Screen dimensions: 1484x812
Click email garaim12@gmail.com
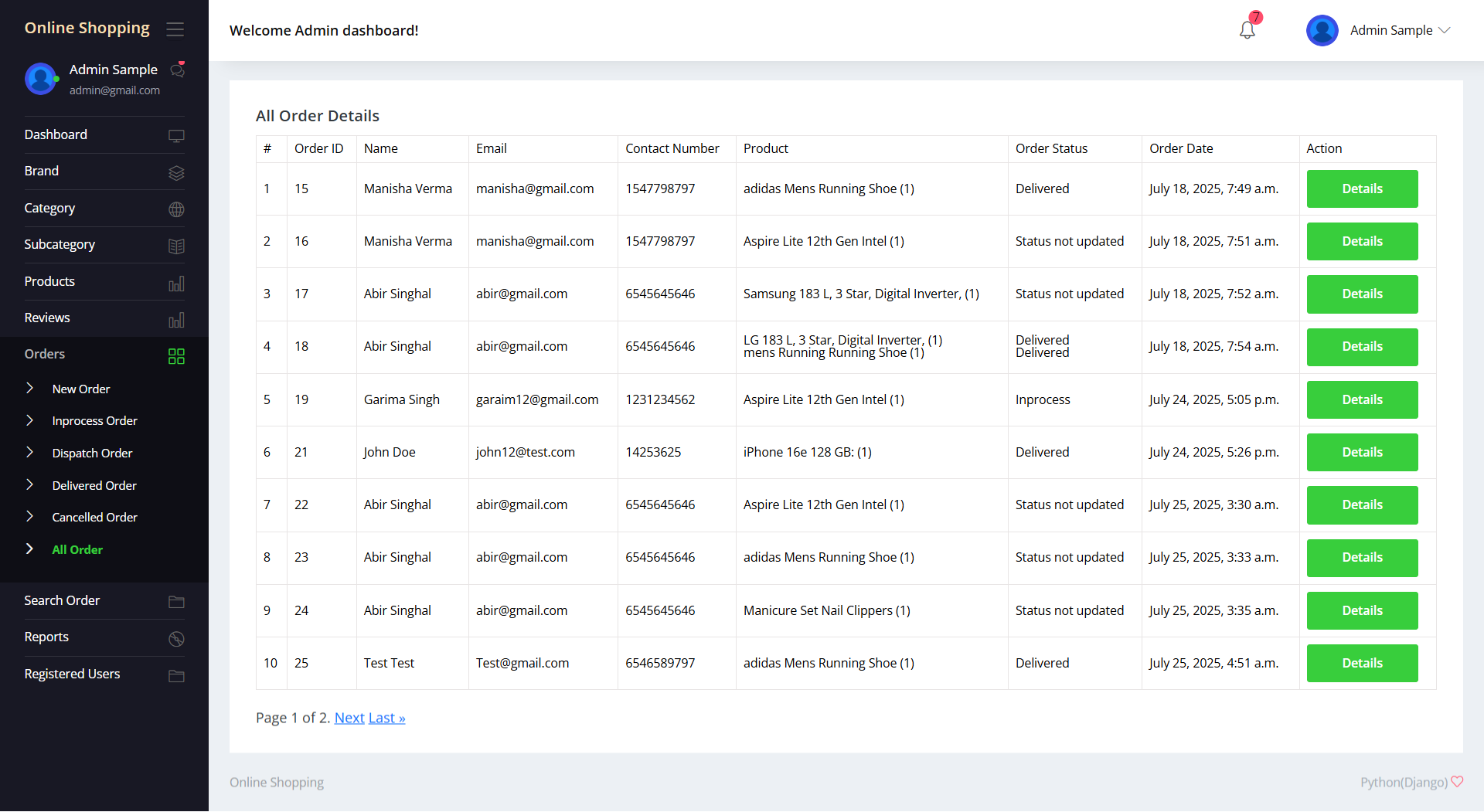pos(537,399)
